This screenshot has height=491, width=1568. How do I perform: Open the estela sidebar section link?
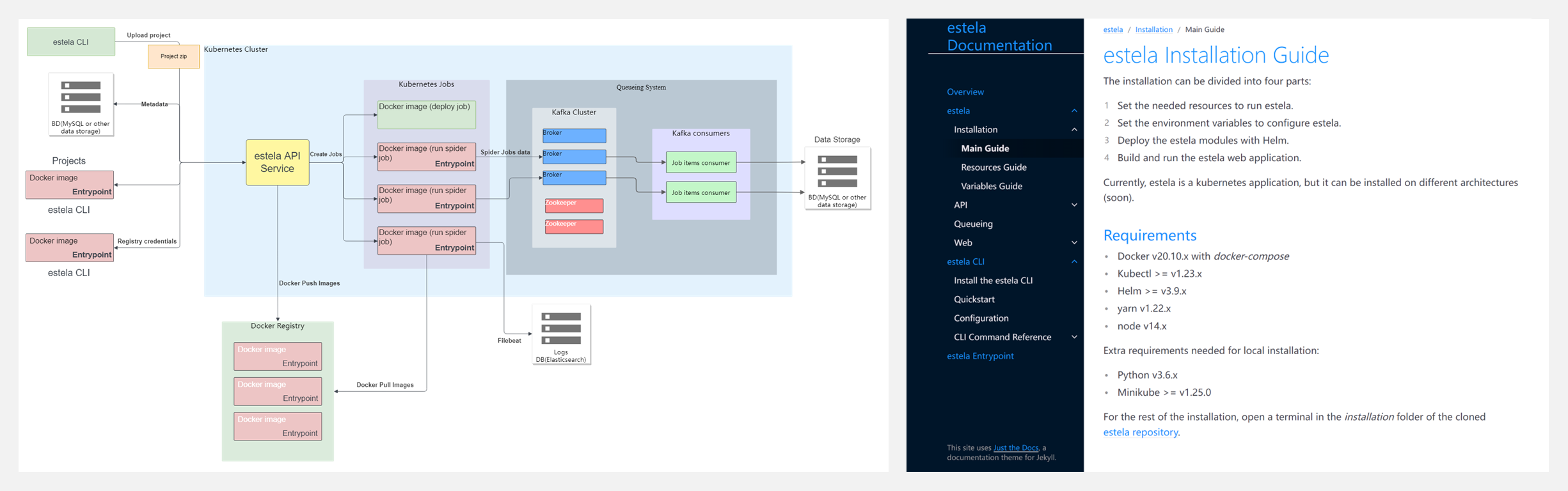click(958, 111)
